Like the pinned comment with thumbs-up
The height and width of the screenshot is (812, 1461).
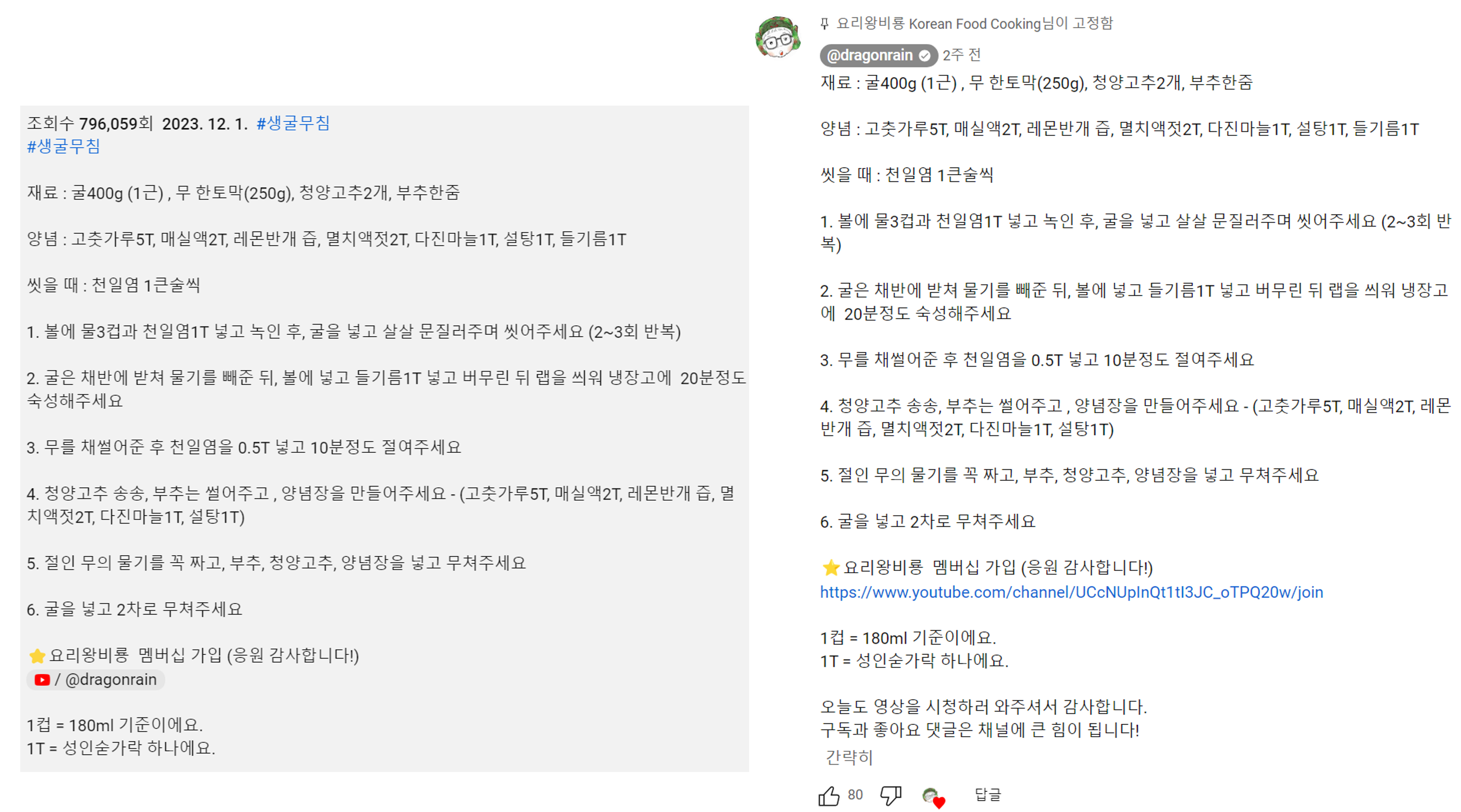(x=829, y=795)
